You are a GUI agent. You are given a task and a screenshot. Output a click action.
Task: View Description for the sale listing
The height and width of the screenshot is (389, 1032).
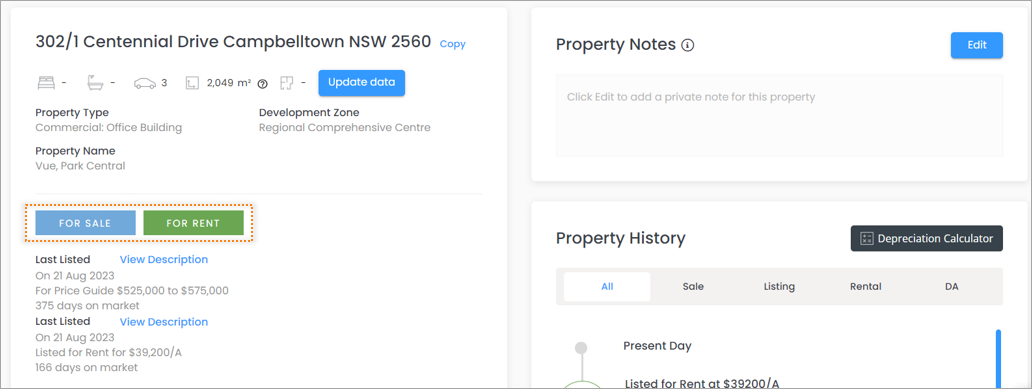pyautogui.click(x=164, y=259)
